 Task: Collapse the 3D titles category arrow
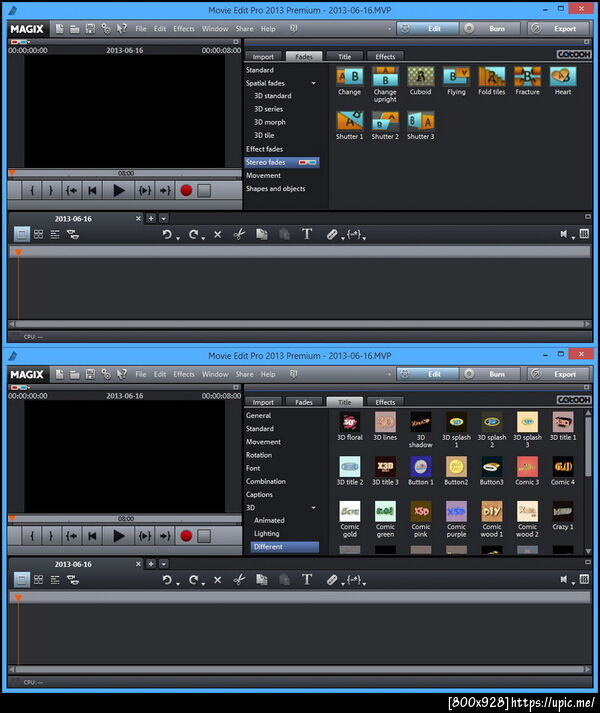(313, 507)
